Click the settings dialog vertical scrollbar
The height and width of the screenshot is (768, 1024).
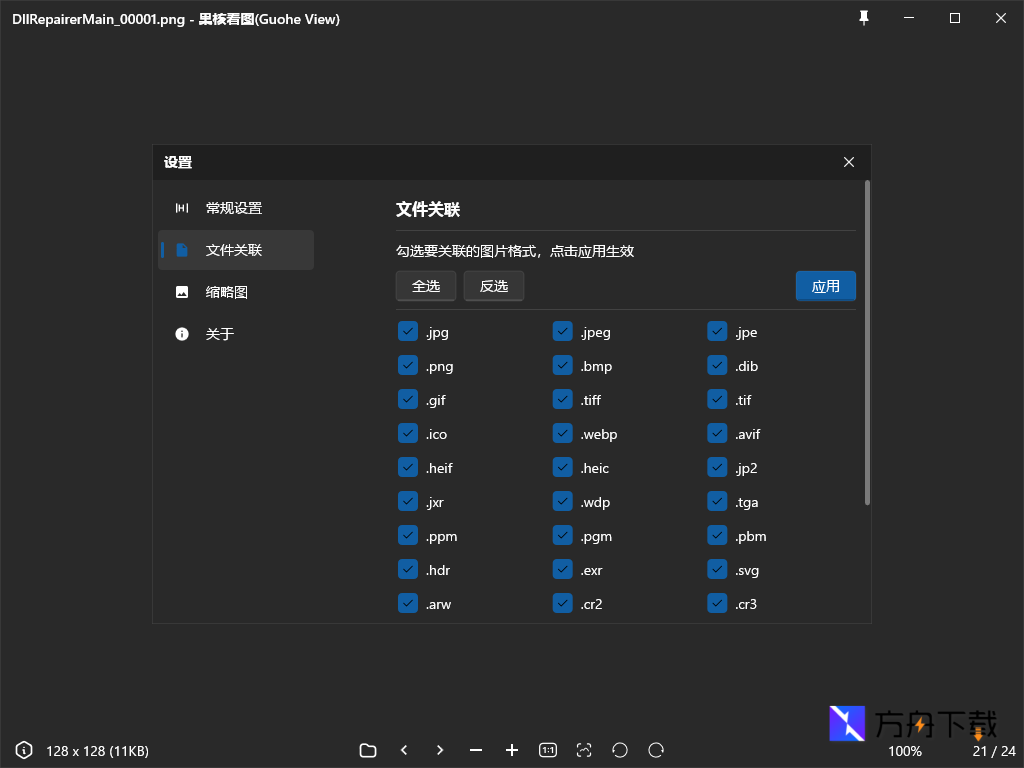(x=867, y=342)
